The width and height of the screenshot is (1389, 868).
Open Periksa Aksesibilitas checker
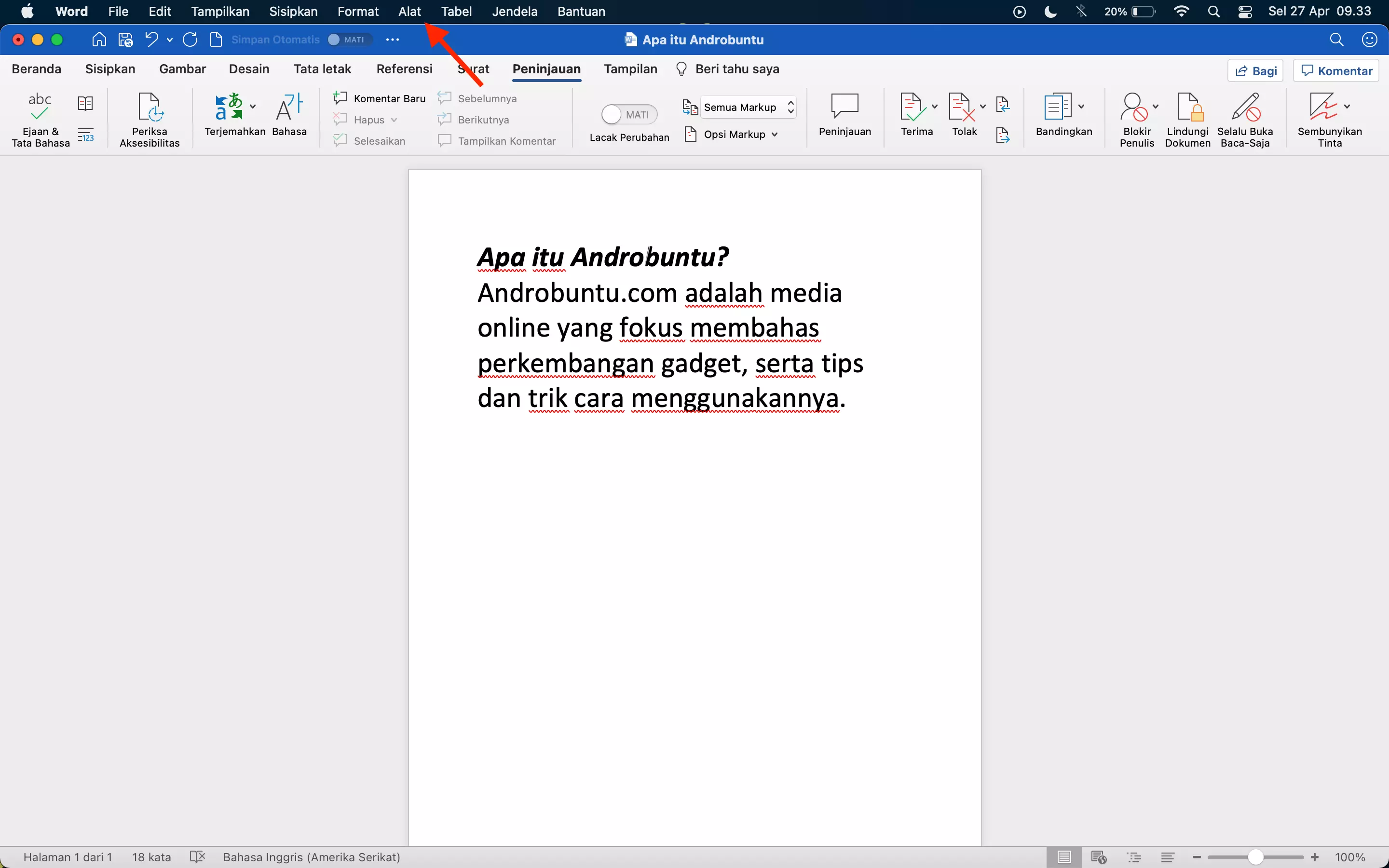(x=149, y=118)
